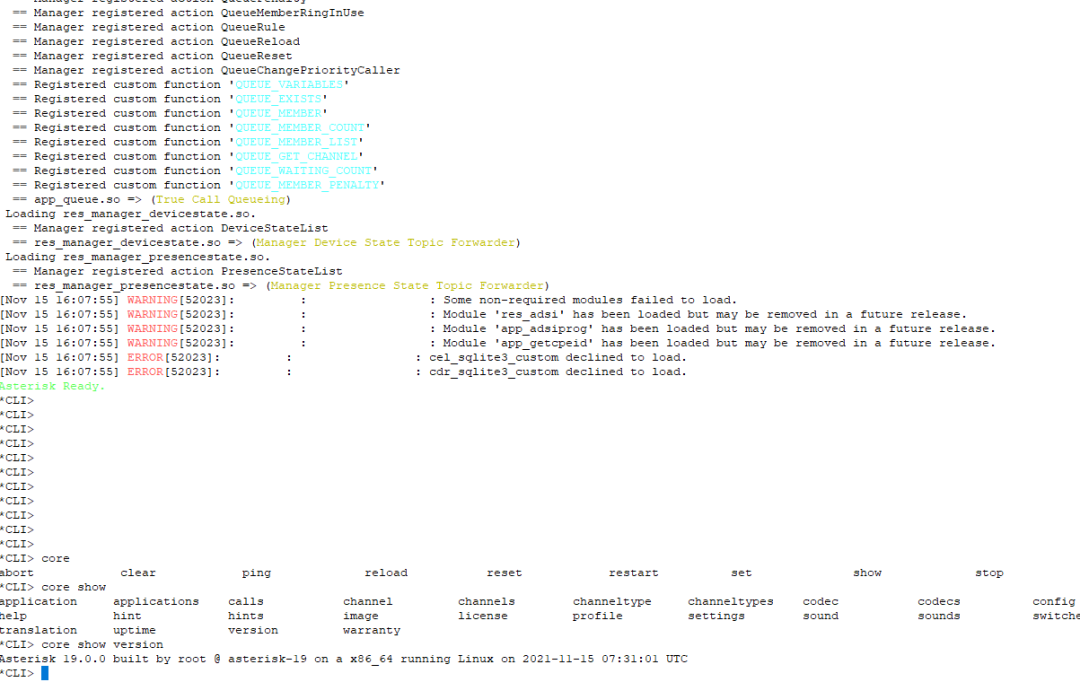Click the 'stop' completion option
Screen dimensions: 1080x682
click(989, 573)
